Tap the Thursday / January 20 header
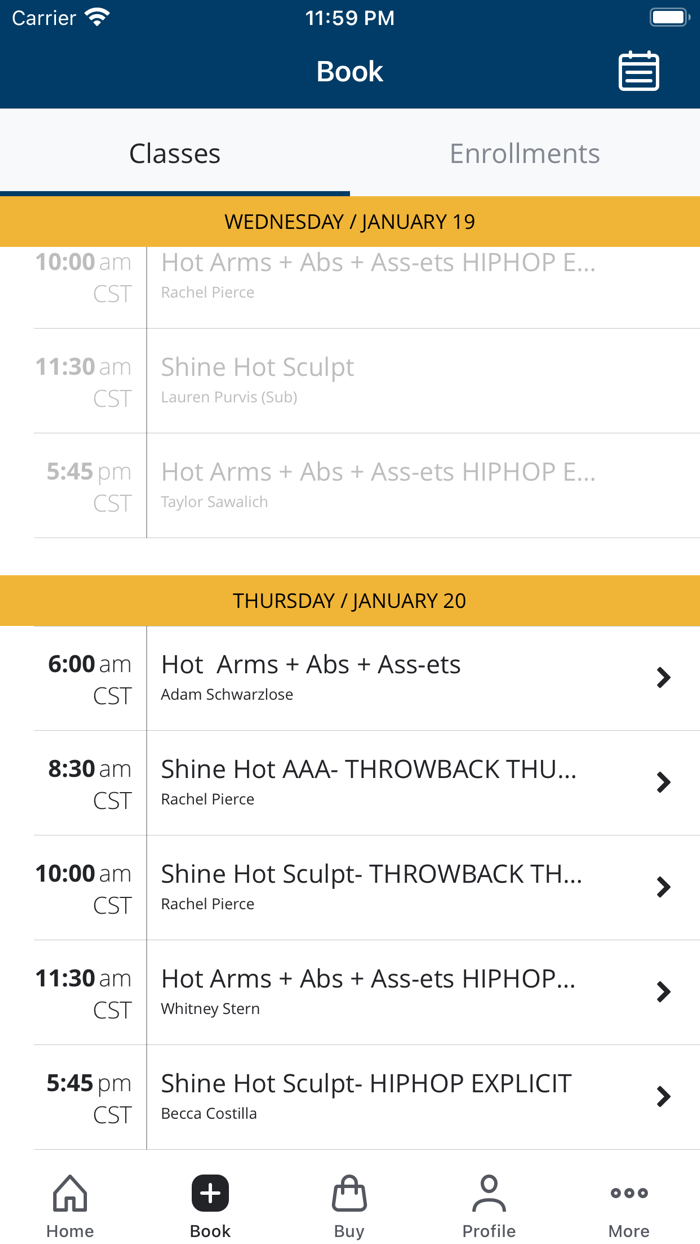The image size is (700, 1244). pos(350,601)
